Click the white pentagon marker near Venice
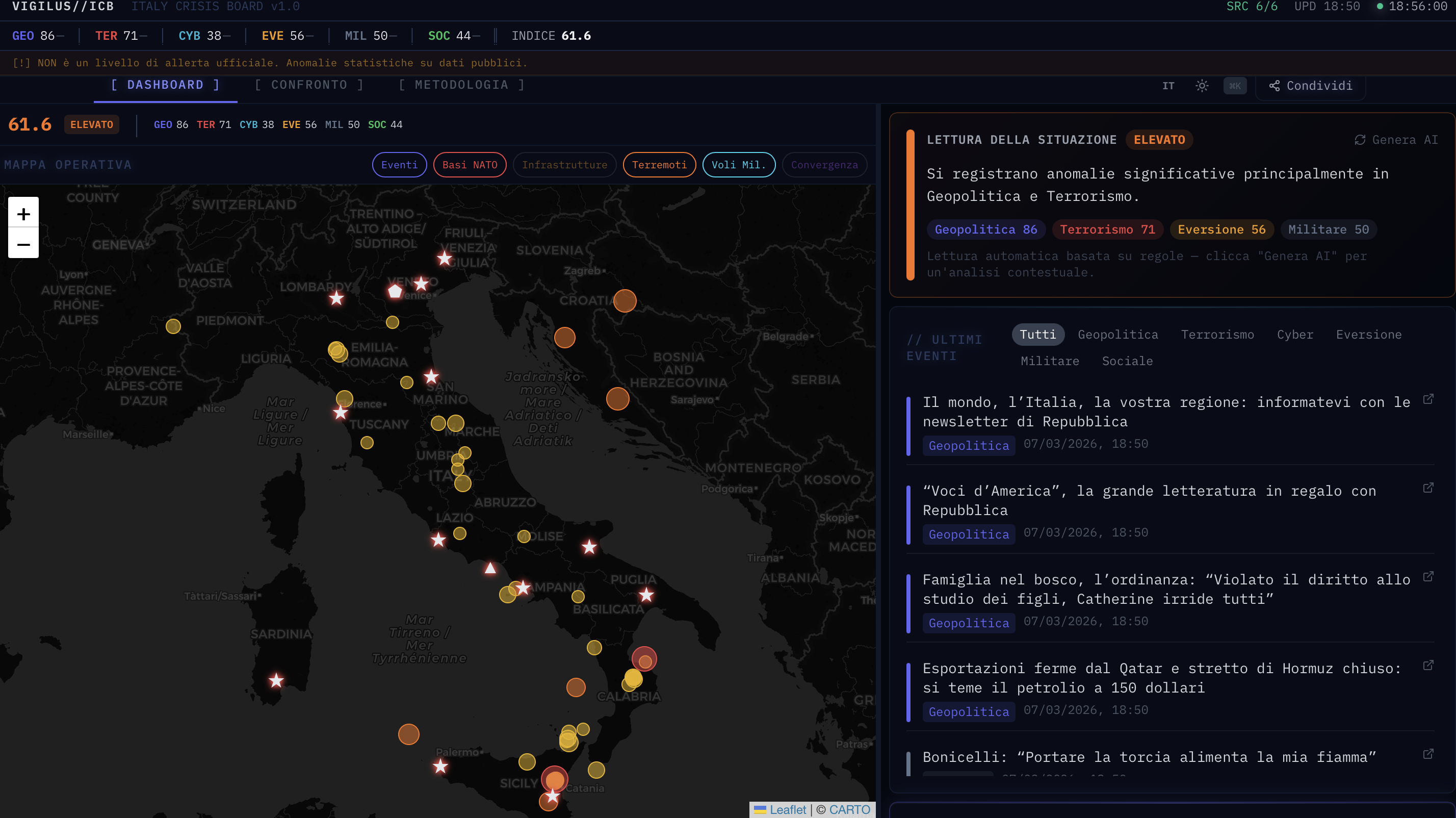The image size is (1456, 818). tap(395, 291)
